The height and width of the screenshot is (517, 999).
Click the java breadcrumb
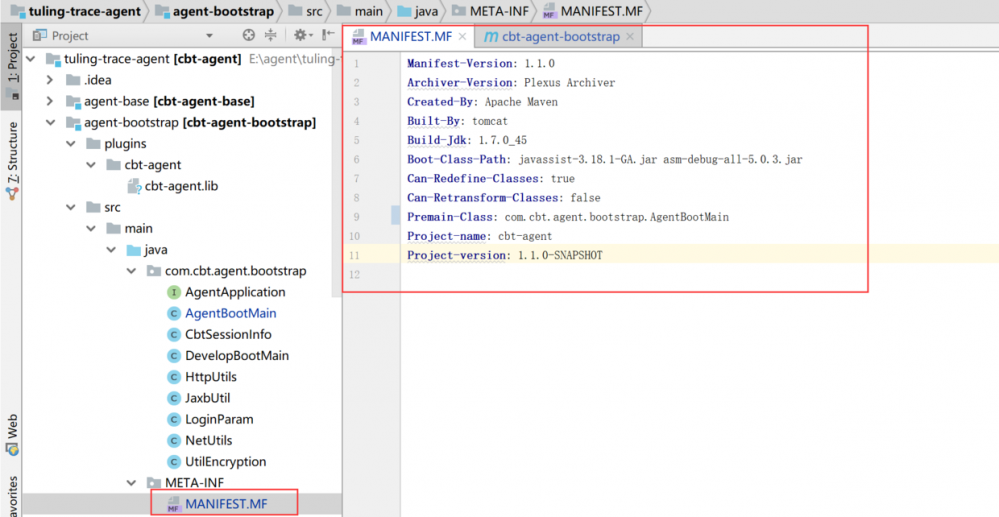[x=418, y=11]
